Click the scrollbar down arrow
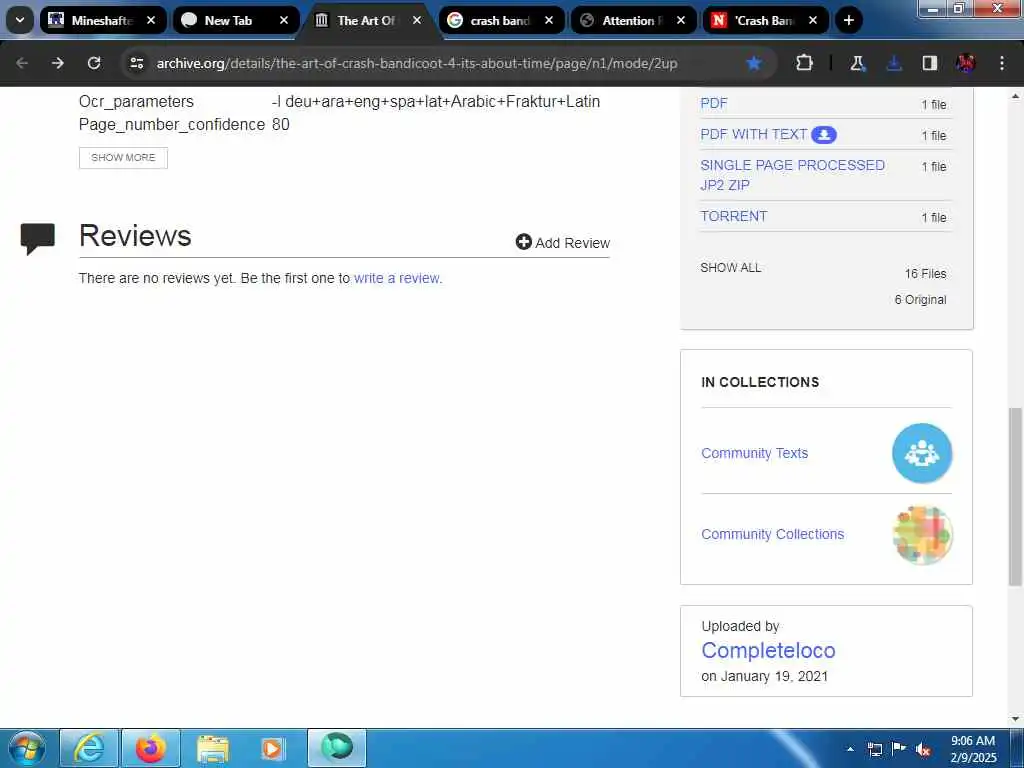 click(1015, 720)
